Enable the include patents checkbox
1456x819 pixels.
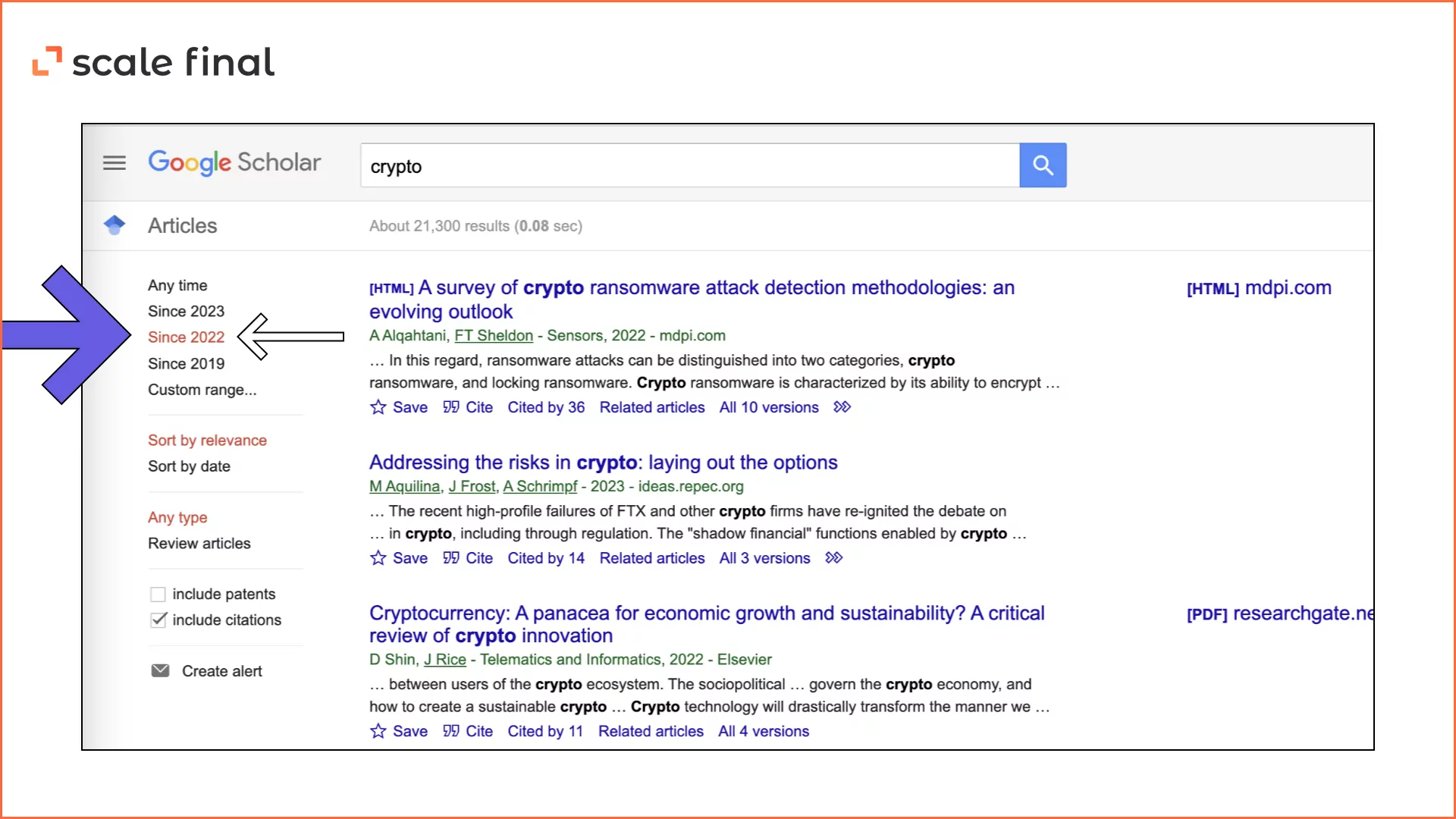158,594
